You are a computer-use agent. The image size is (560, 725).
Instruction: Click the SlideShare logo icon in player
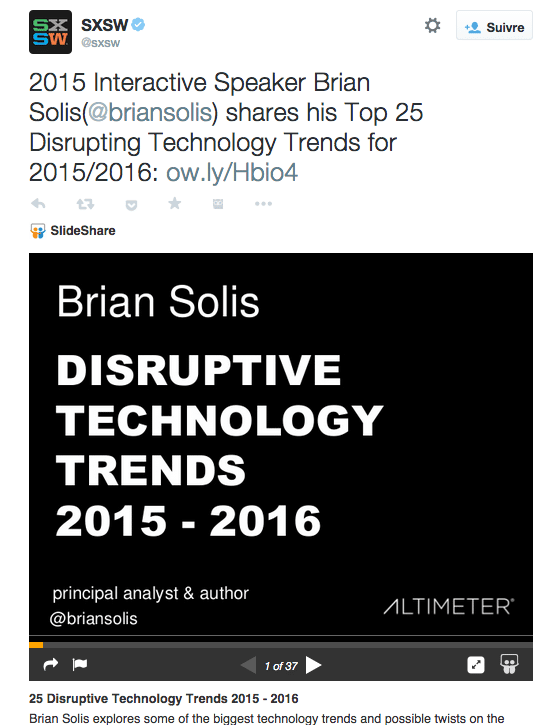tap(509, 664)
